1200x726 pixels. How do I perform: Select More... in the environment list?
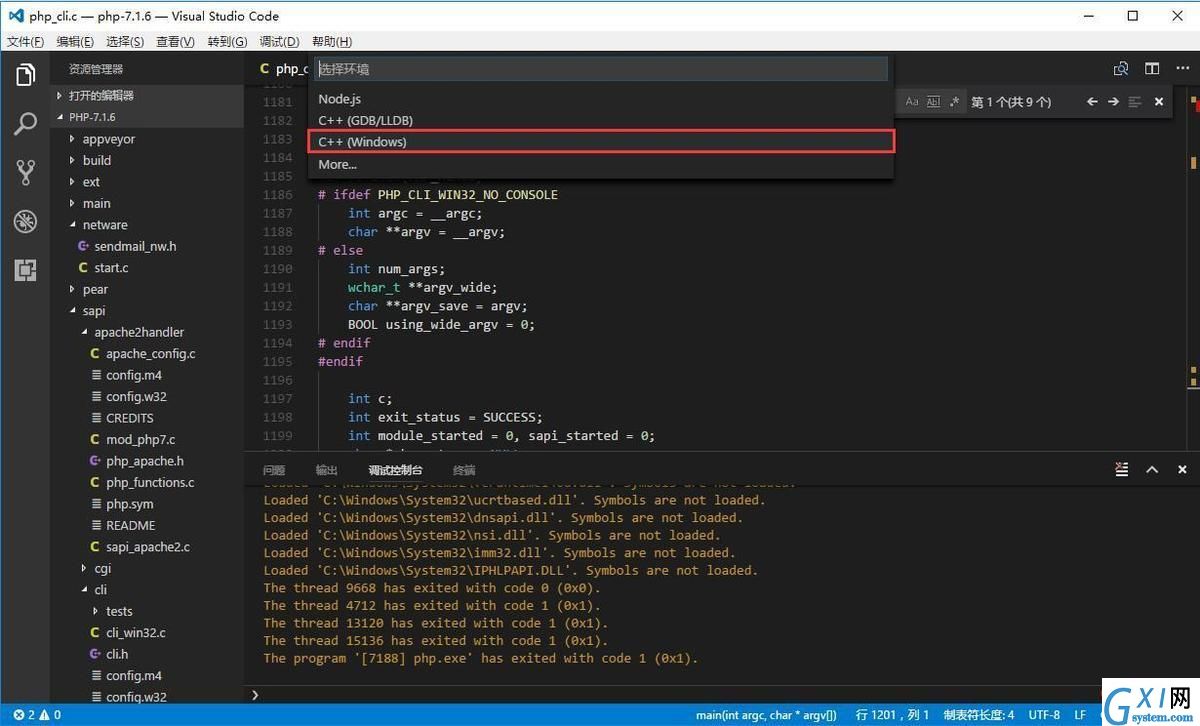tap(601, 164)
